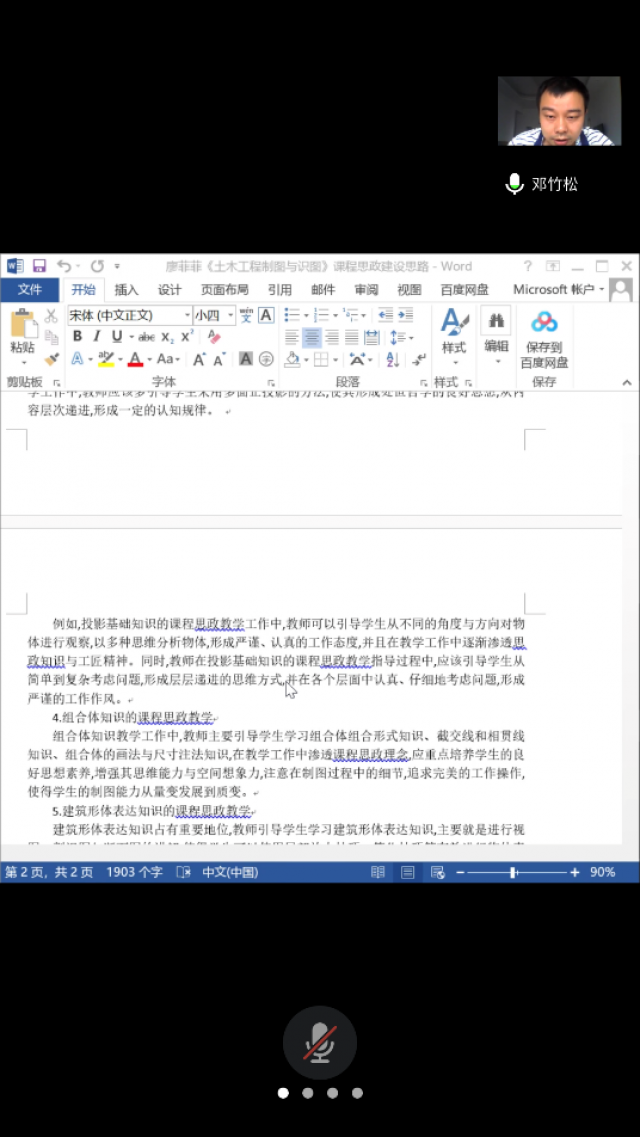Click the Editing binoculars button
The height and width of the screenshot is (1137, 640).
click(496, 331)
